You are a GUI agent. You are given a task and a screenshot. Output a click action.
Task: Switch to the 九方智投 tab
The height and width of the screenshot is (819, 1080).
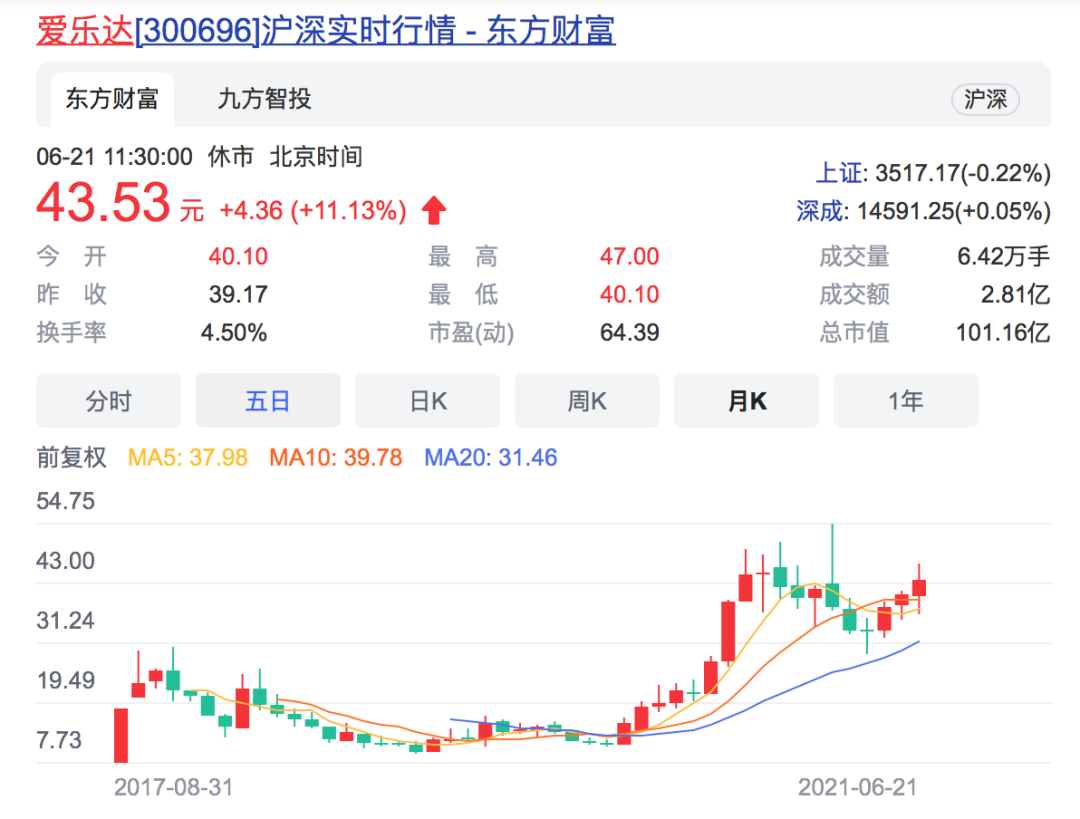point(264,99)
